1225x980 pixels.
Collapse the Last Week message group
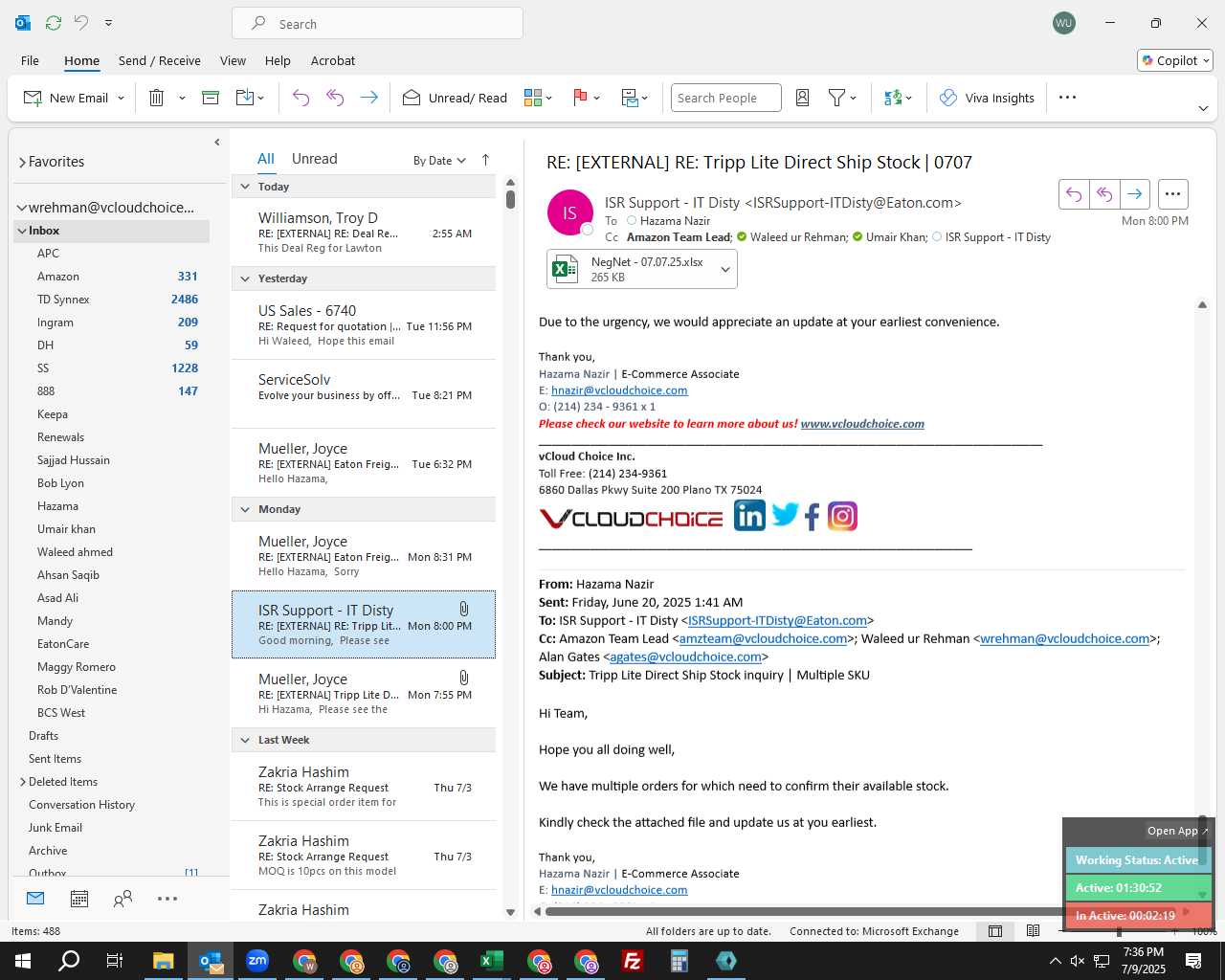coord(245,740)
